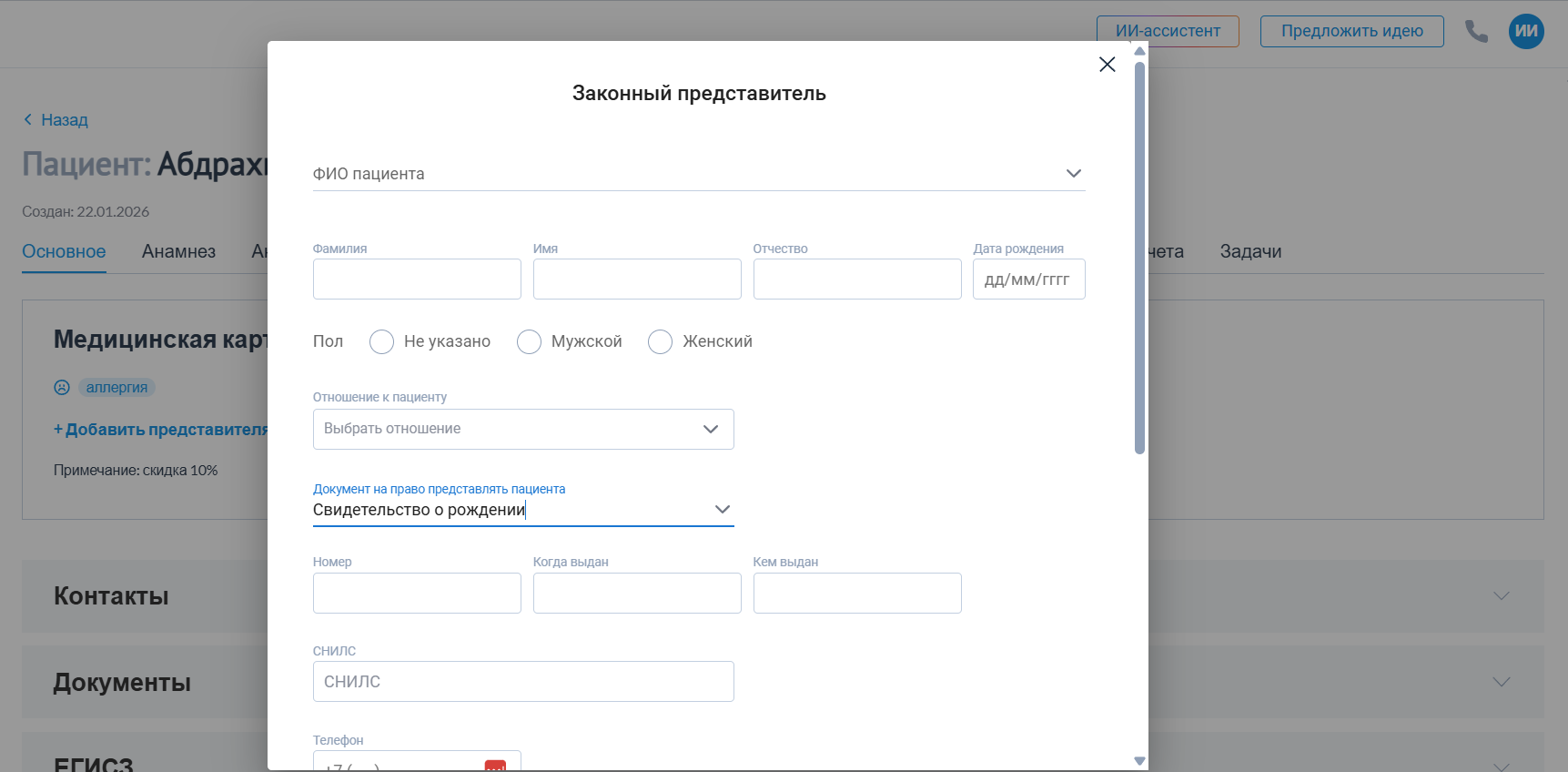Go back using the Назад arrow icon

28,119
